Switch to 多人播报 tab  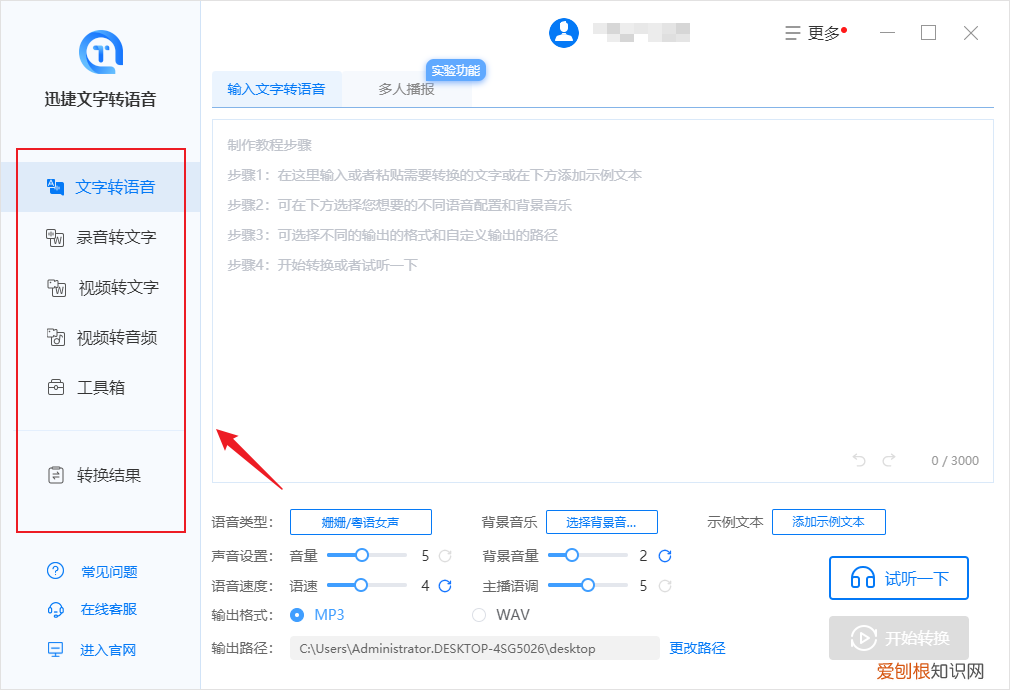(409, 88)
